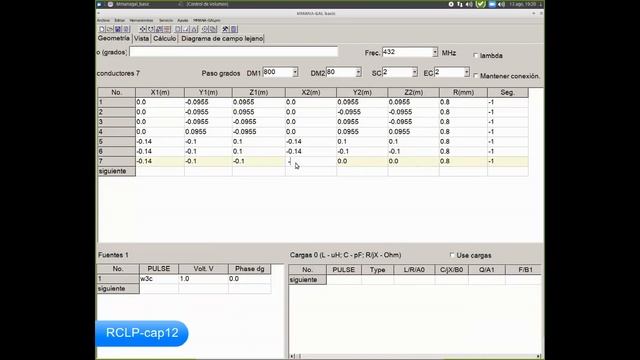This screenshot has height=360, width=640.
Task: Click row 7 Y2 cell 0.0
Action: pos(362,162)
